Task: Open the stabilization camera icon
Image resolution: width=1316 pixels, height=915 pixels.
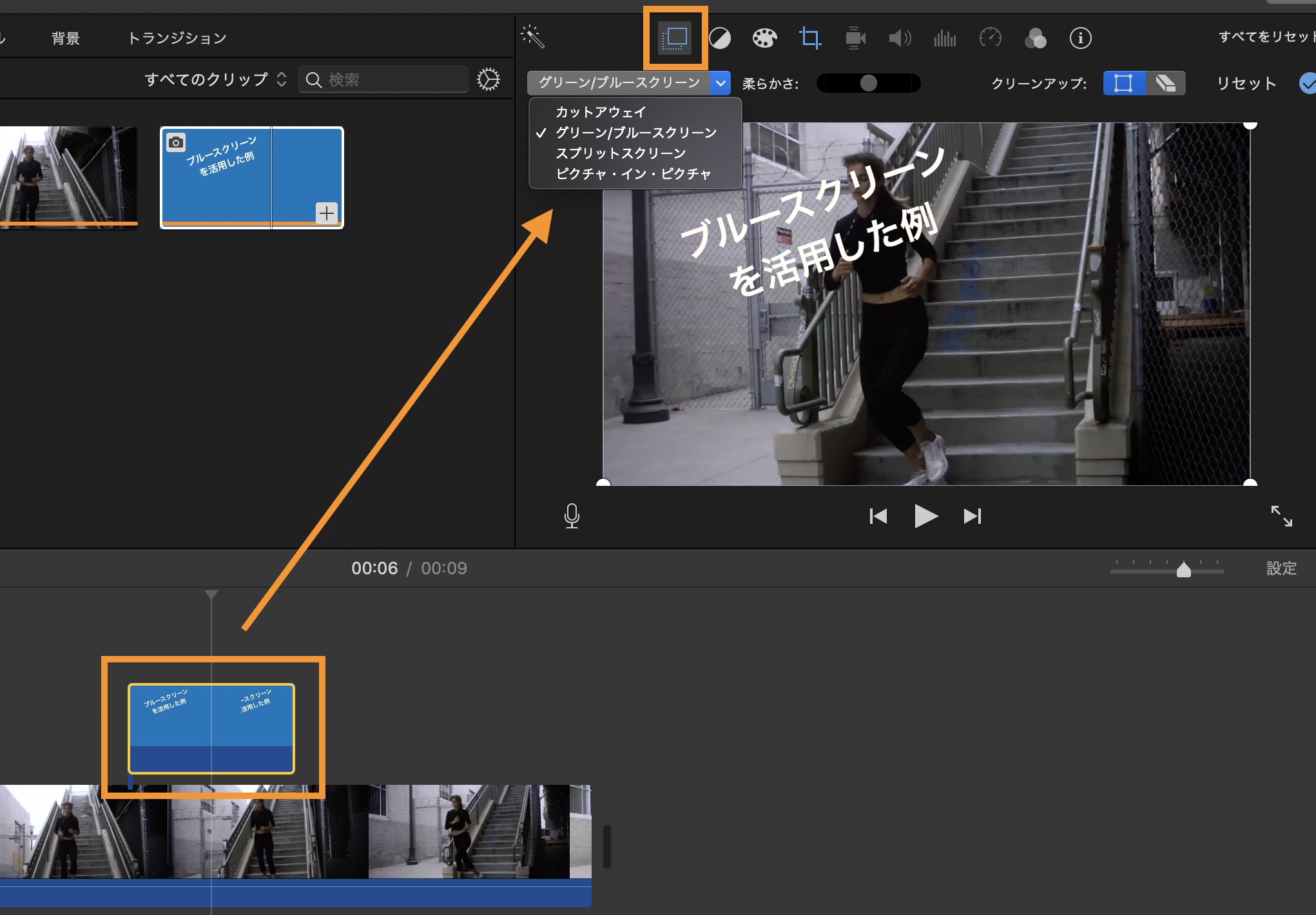Action: pyautogui.click(x=855, y=38)
